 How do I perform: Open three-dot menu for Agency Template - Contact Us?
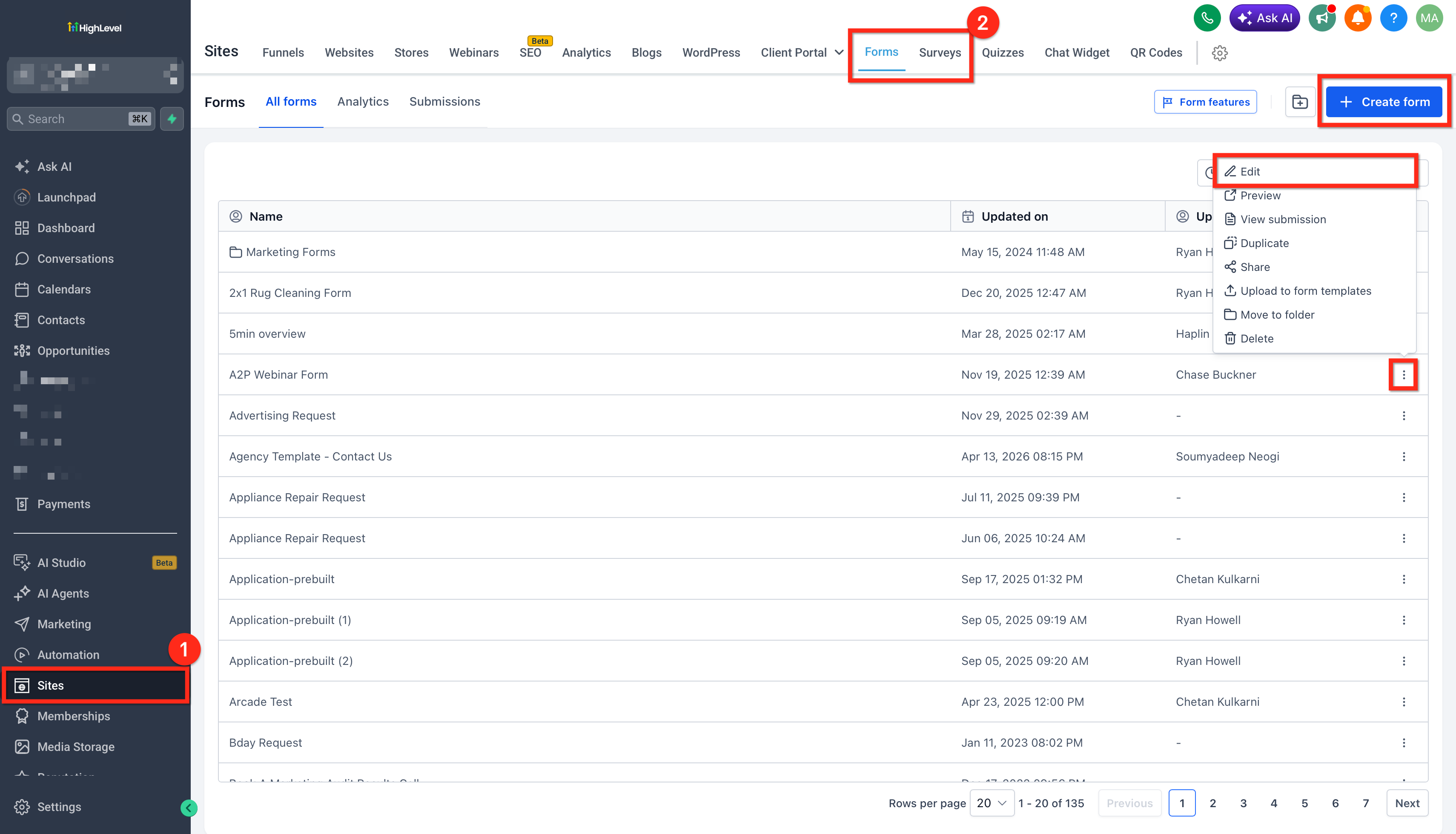(1403, 457)
